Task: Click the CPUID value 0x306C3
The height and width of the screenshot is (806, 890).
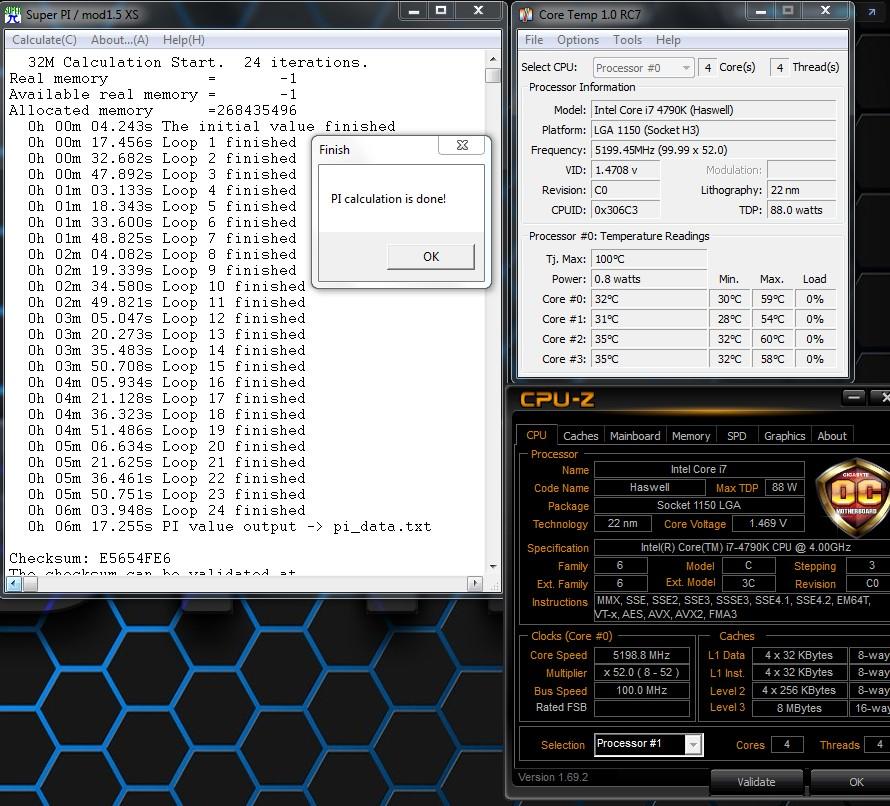Action: coord(625,210)
